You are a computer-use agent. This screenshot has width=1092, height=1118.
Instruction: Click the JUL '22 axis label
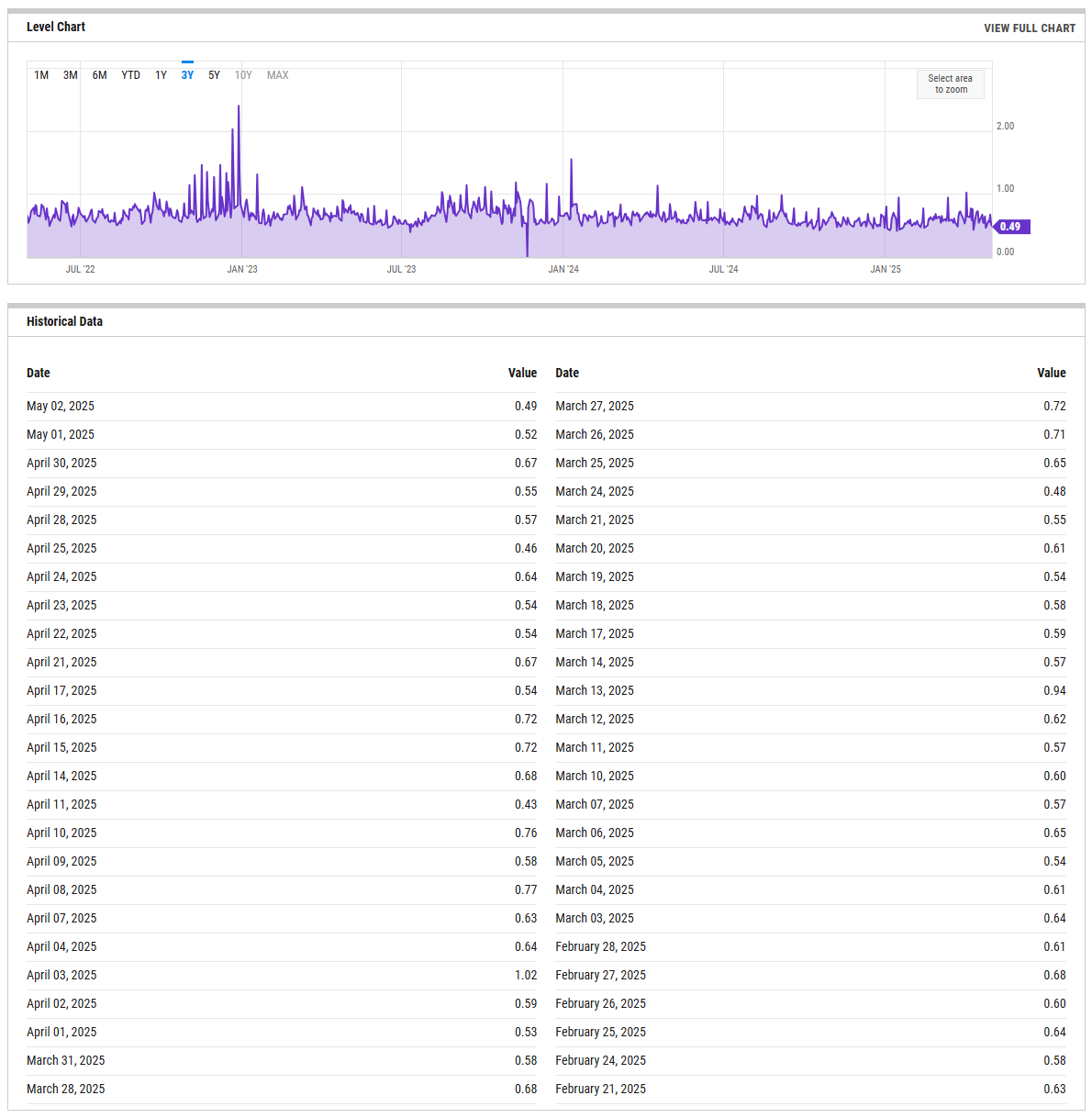(81, 269)
